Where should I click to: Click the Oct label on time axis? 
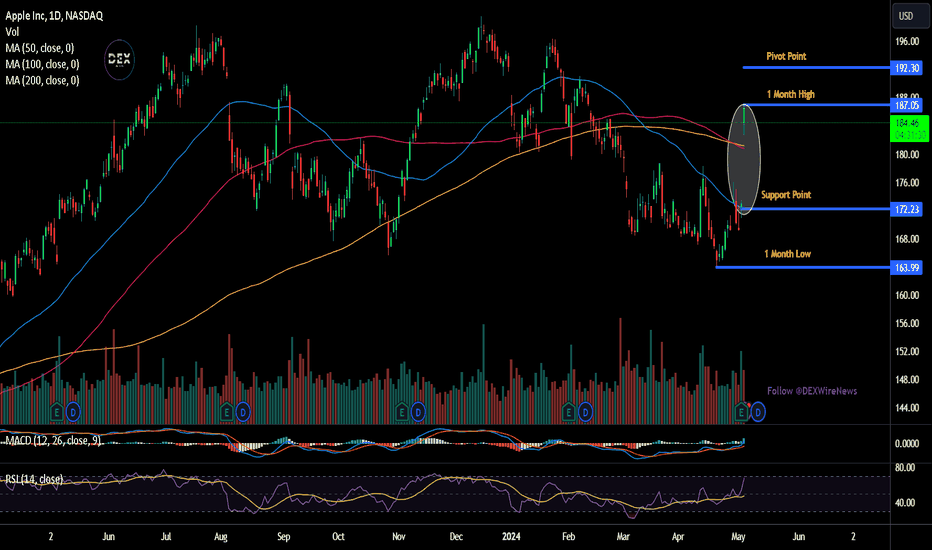coord(338,536)
